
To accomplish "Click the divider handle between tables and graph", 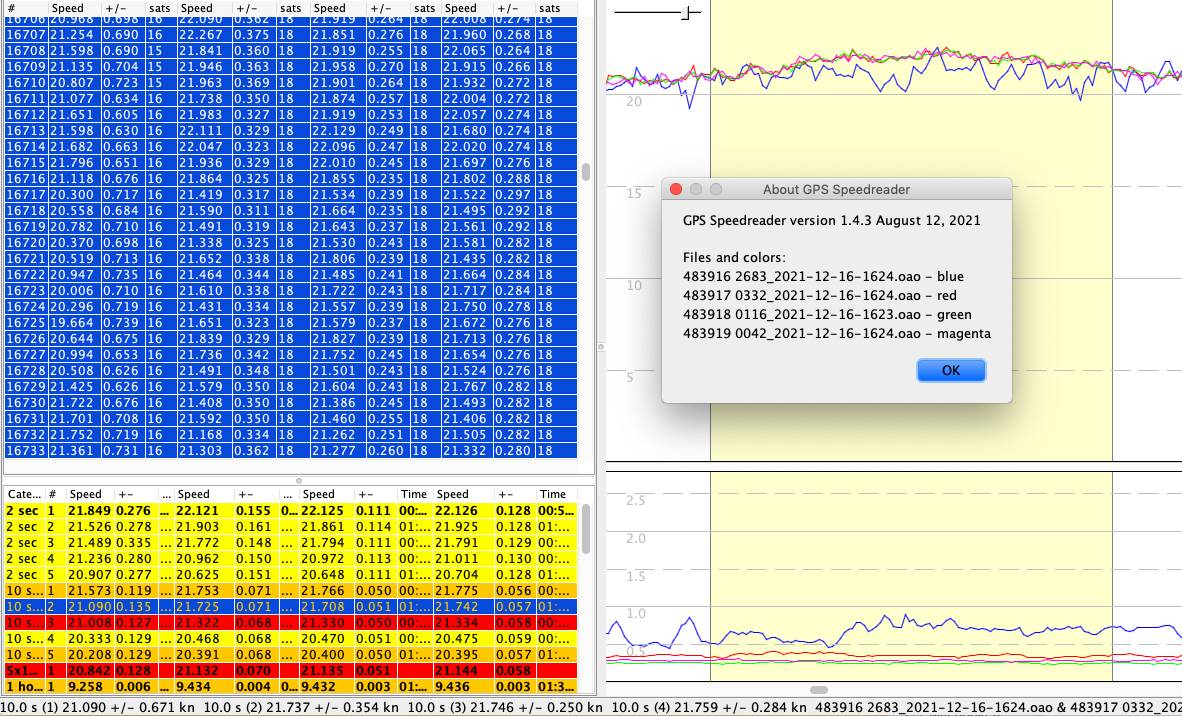I will click(600, 347).
